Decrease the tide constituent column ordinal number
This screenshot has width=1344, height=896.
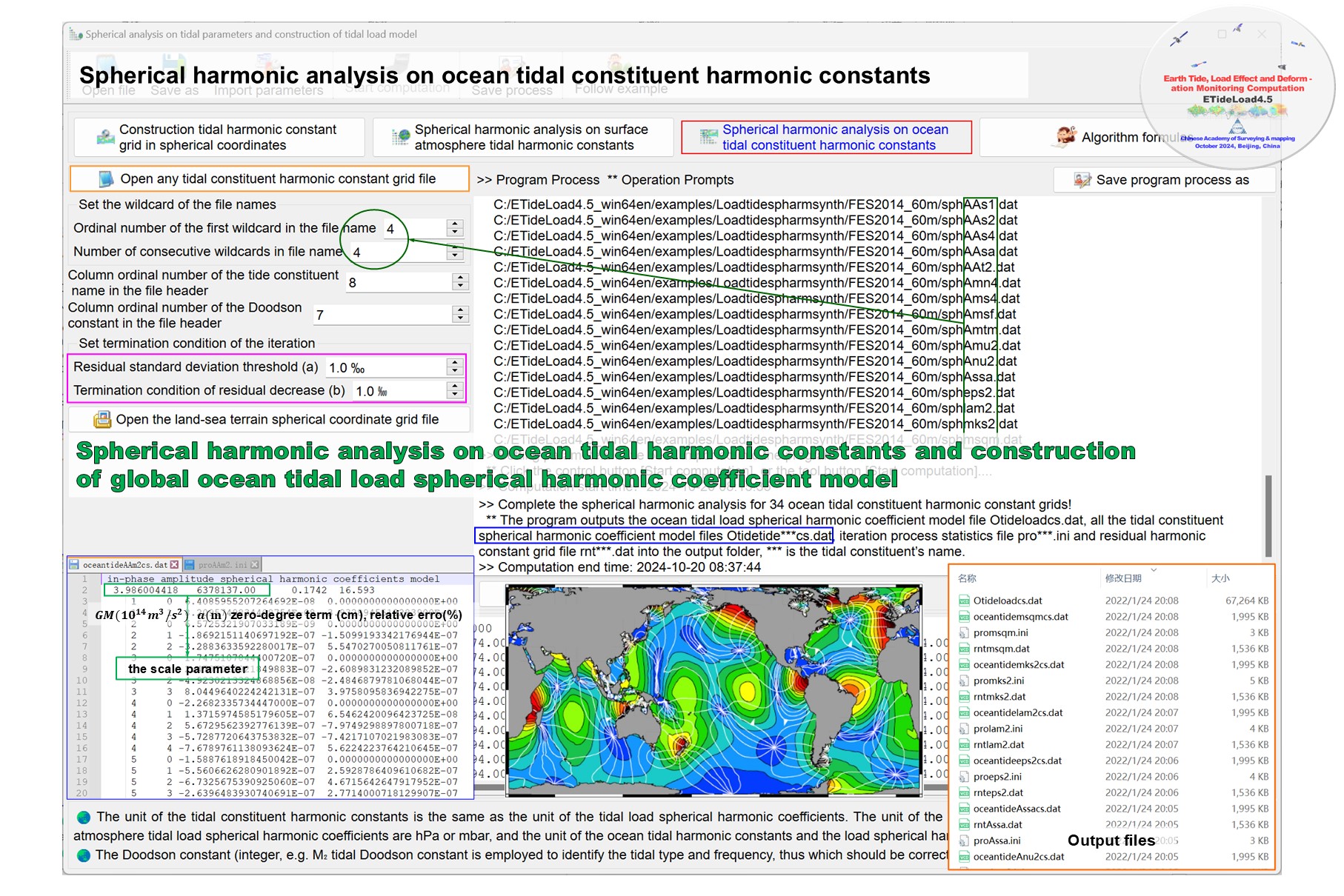point(460,287)
